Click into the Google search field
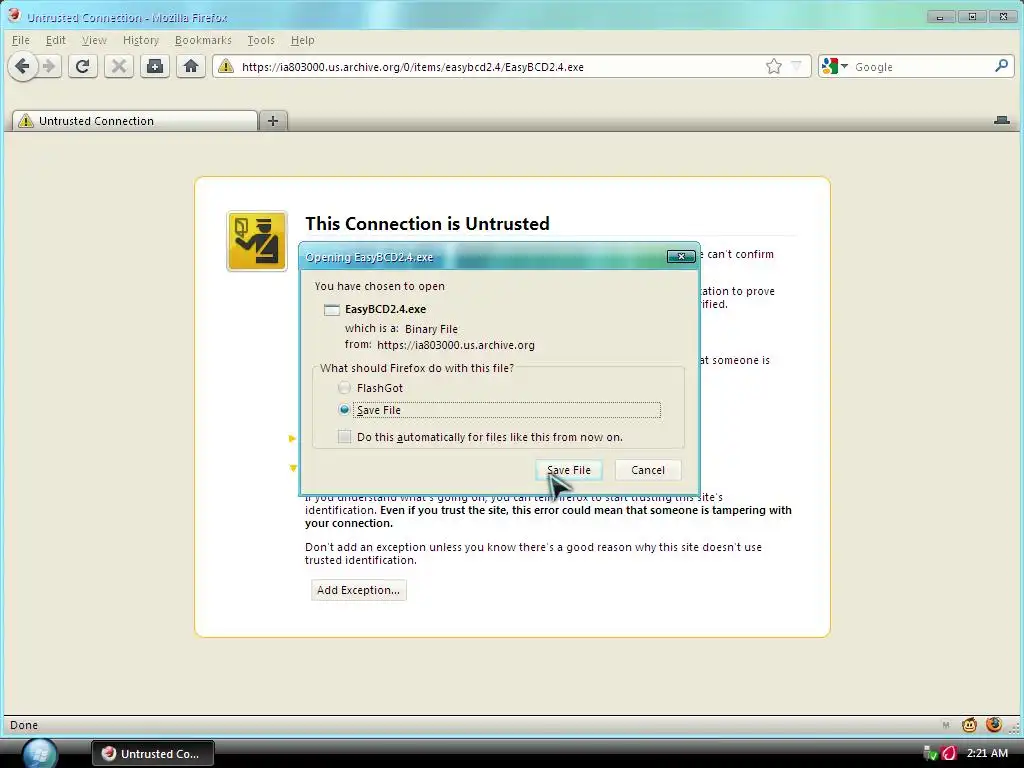This screenshot has height=768, width=1024. [921, 67]
